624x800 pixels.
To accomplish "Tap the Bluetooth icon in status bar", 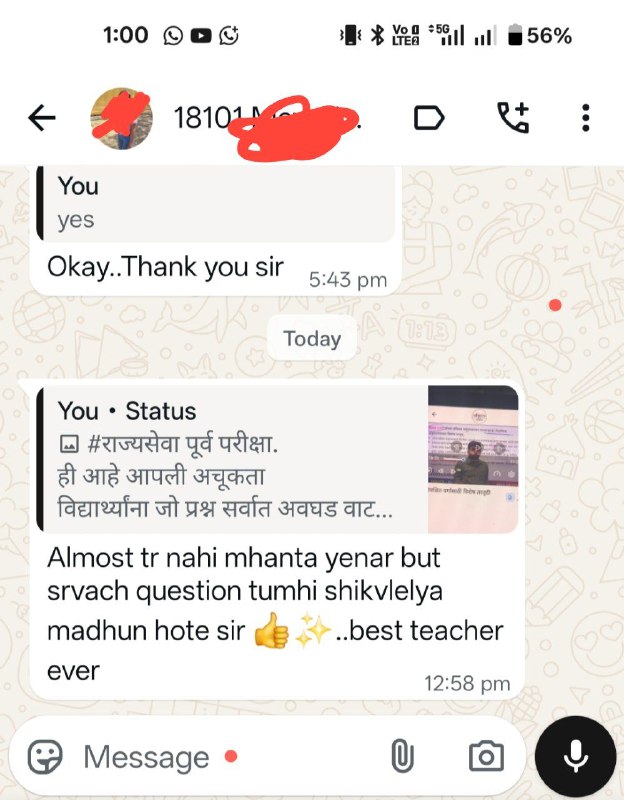I will (x=377, y=35).
